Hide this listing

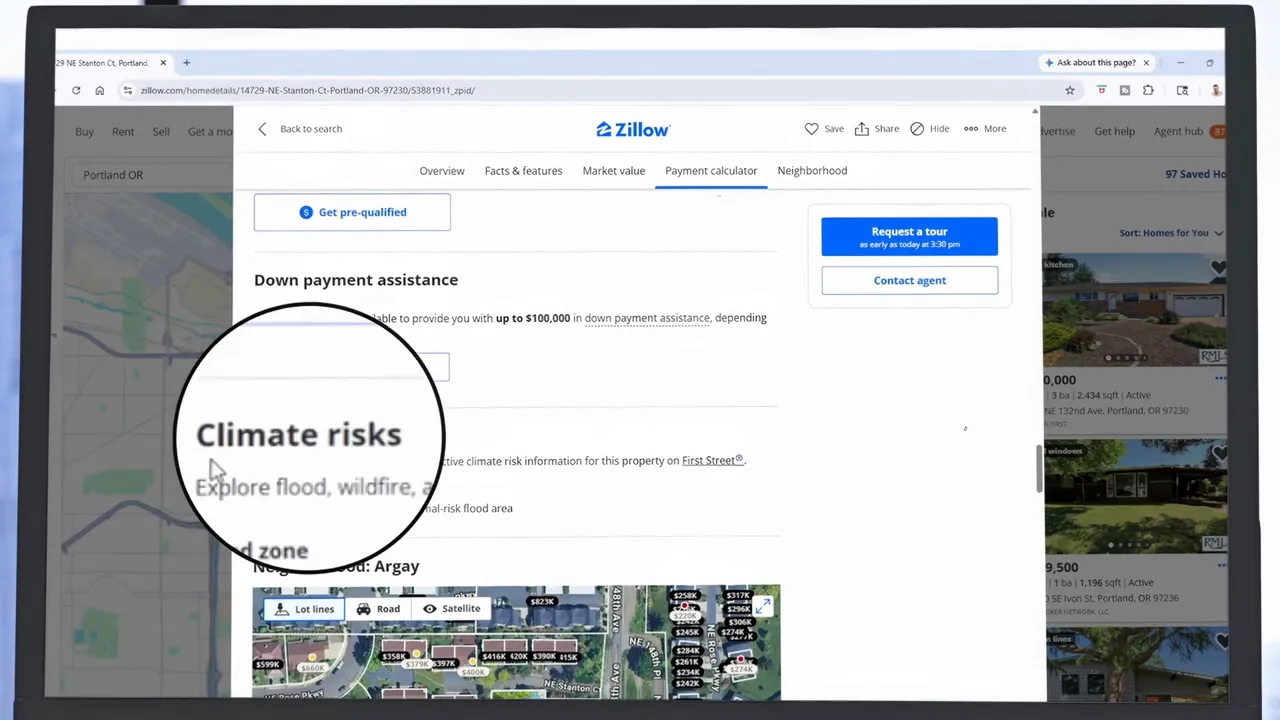click(930, 129)
